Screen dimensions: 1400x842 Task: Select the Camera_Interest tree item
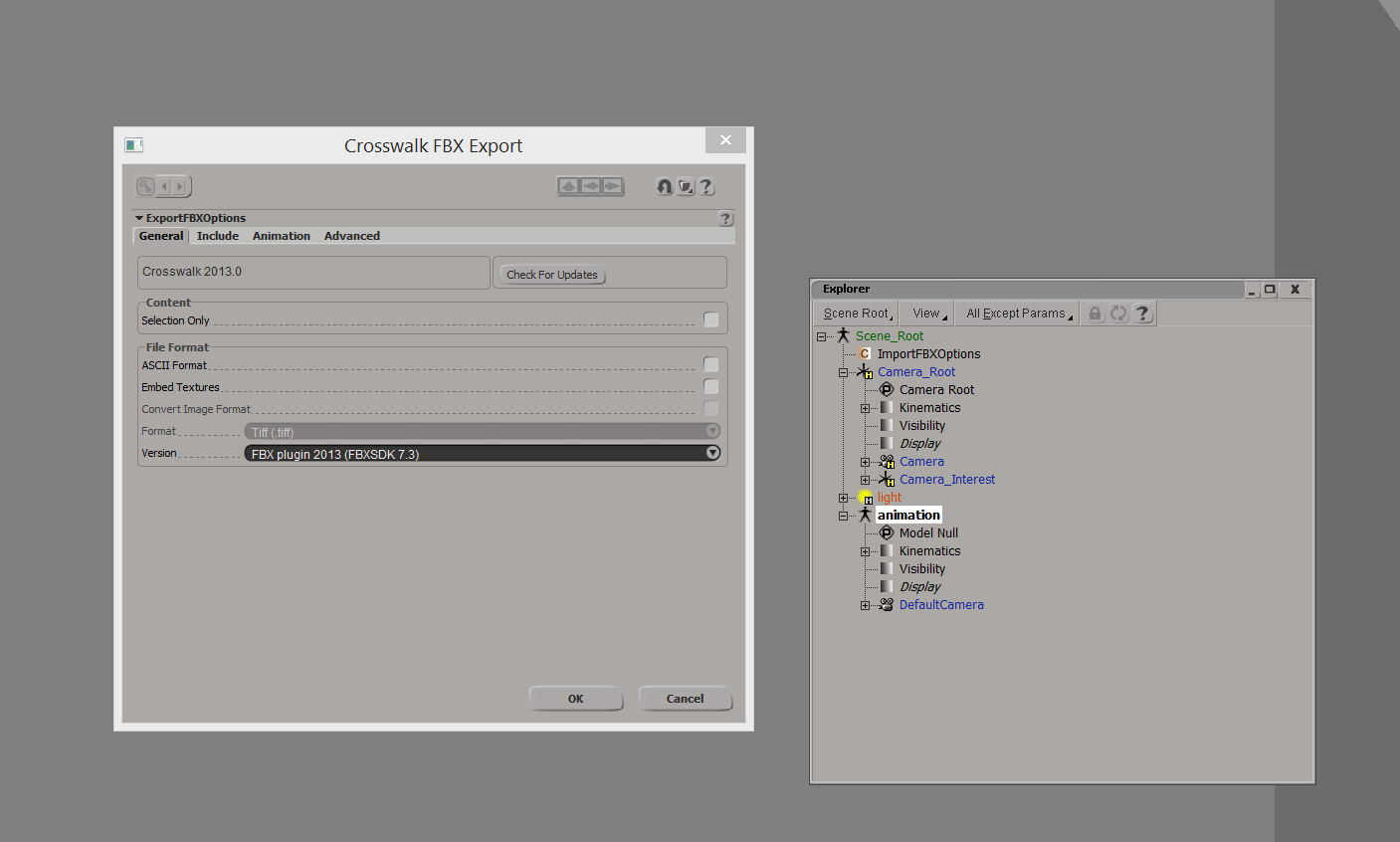[x=947, y=480]
